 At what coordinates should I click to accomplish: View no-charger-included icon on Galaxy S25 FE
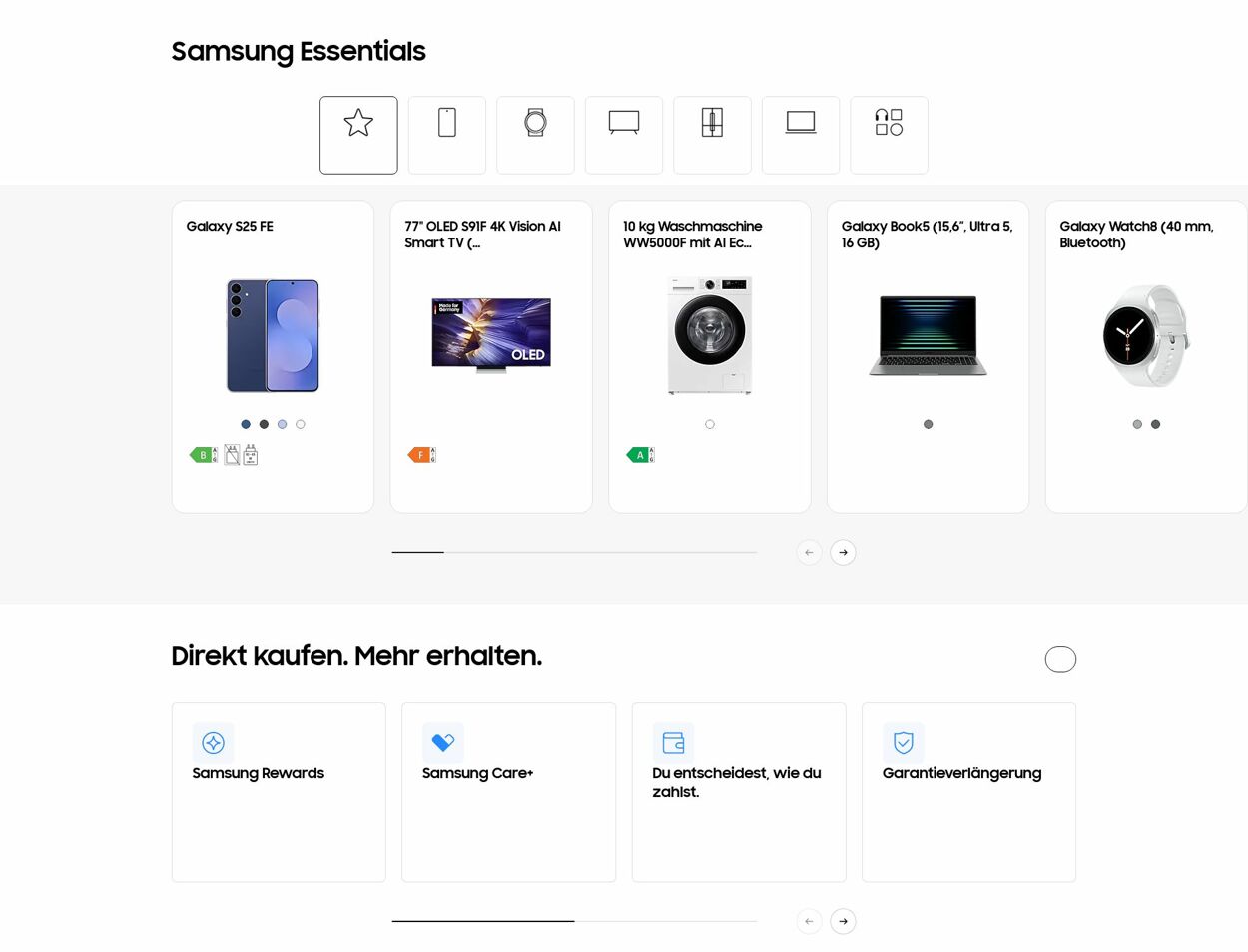232,455
